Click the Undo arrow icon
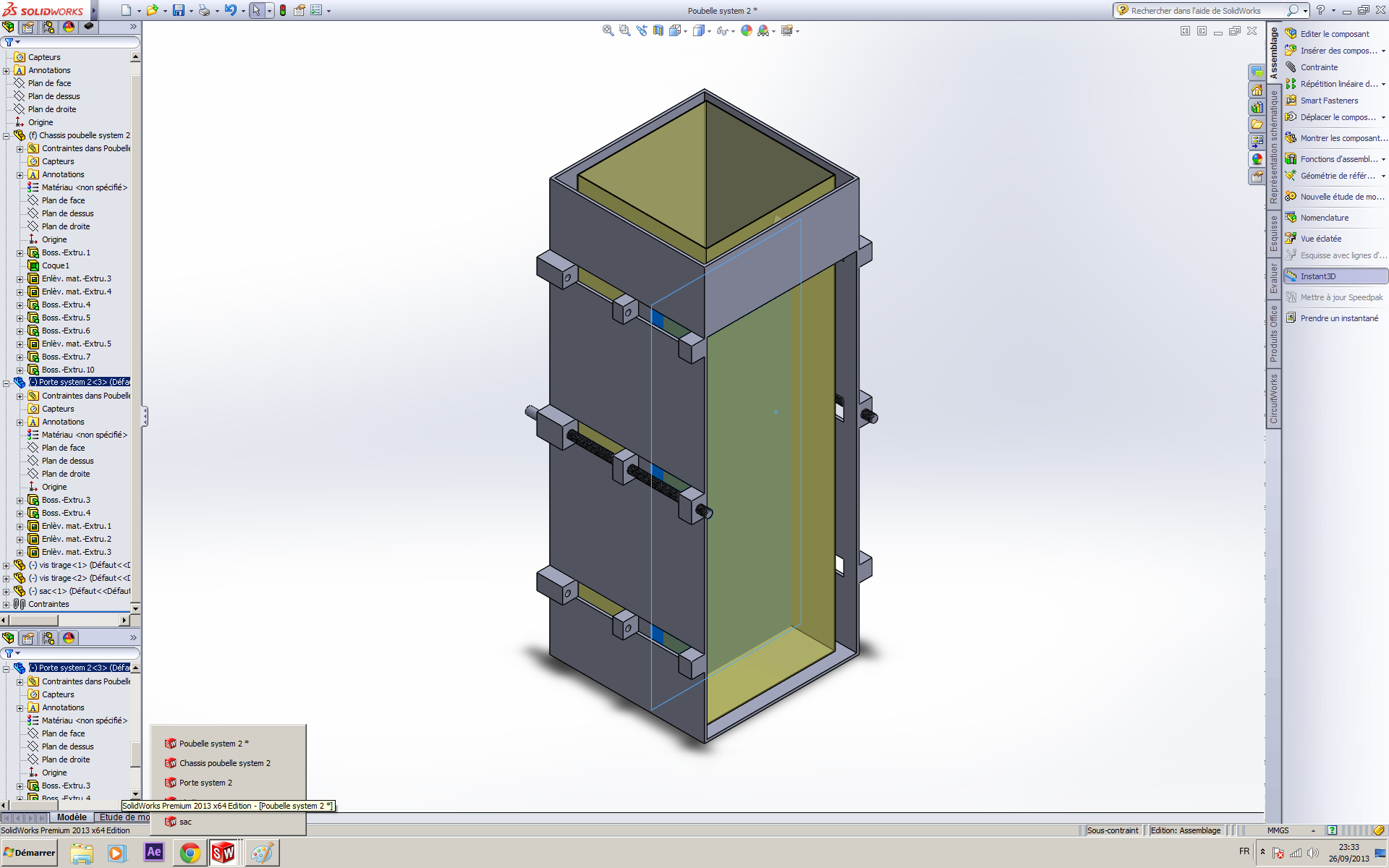1389x868 pixels. click(231, 10)
